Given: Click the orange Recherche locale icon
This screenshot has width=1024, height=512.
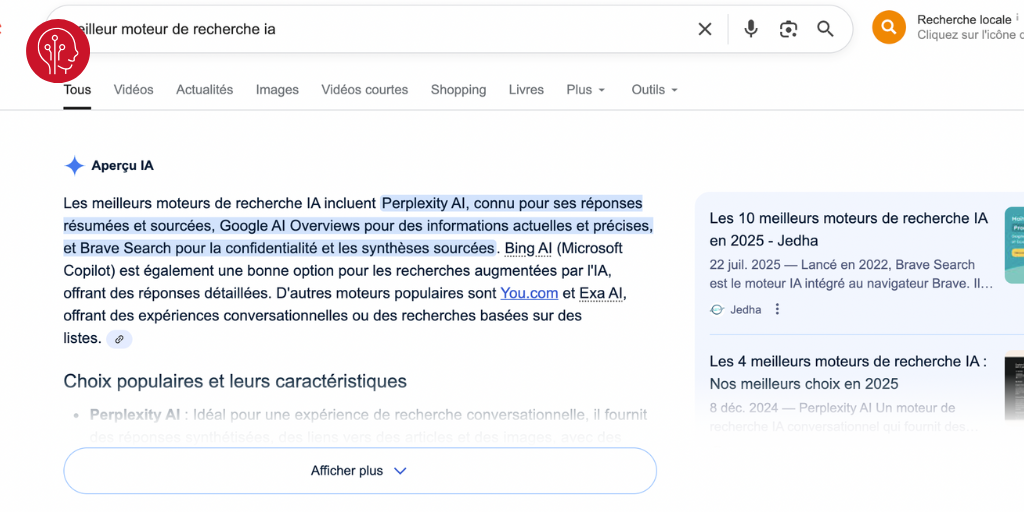Looking at the screenshot, I should coord(888,27).
